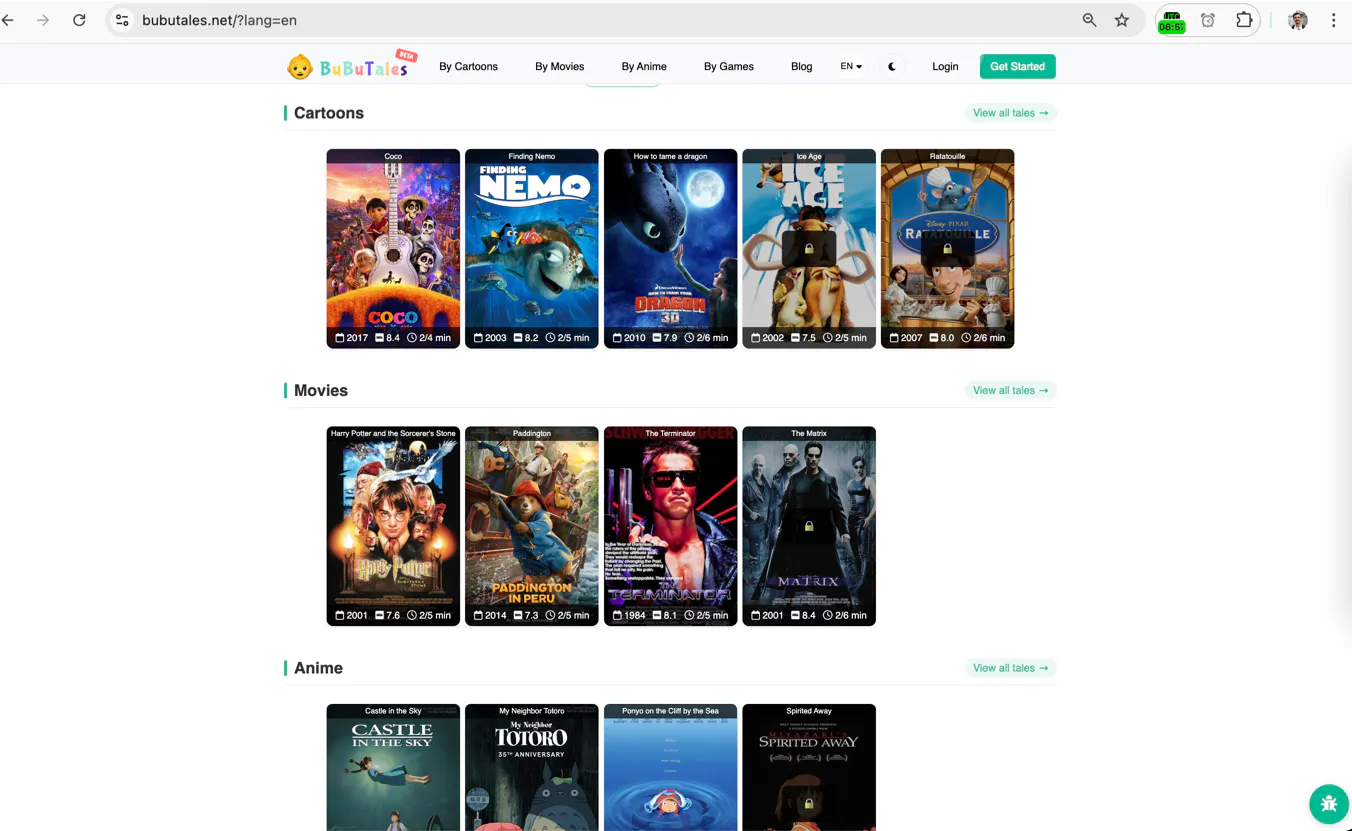Viewport: 1352px width, 831px height.
Task: Click the year 1984 on The Terminator
Action: click(629, 616)
